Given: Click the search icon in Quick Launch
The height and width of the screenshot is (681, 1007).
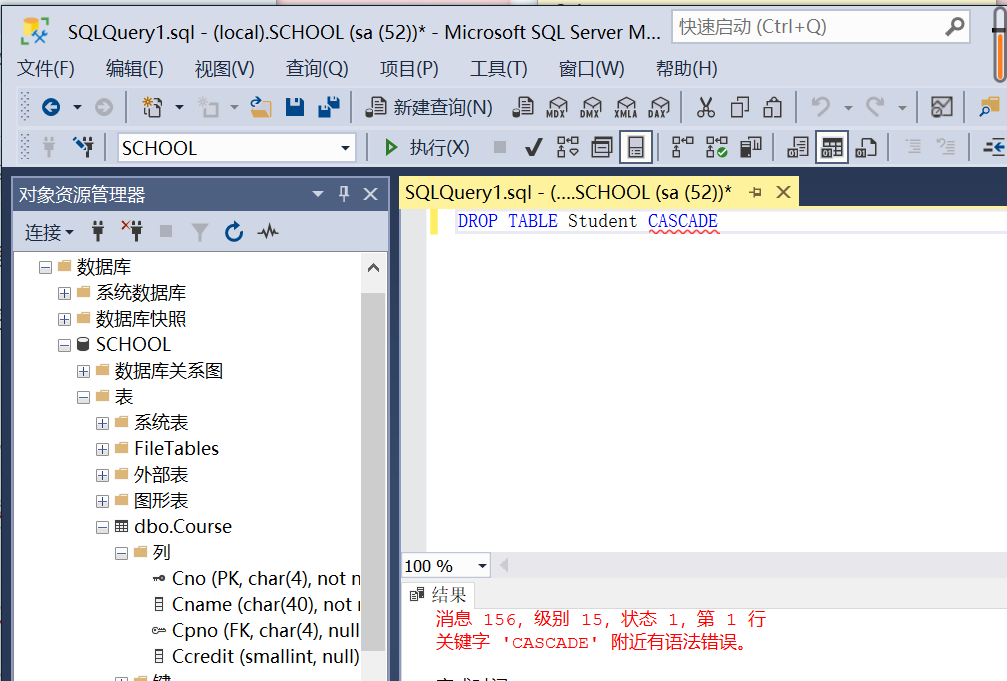Looking at the screenshot, I should tap(955, 27).
